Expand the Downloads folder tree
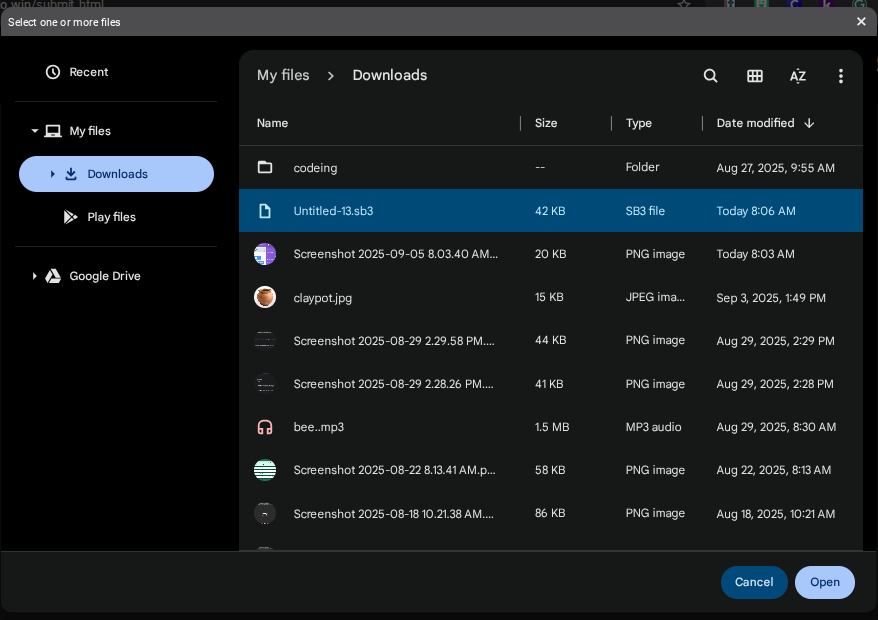Viewport: 878px width, 620px height. (x=53, y=174)
